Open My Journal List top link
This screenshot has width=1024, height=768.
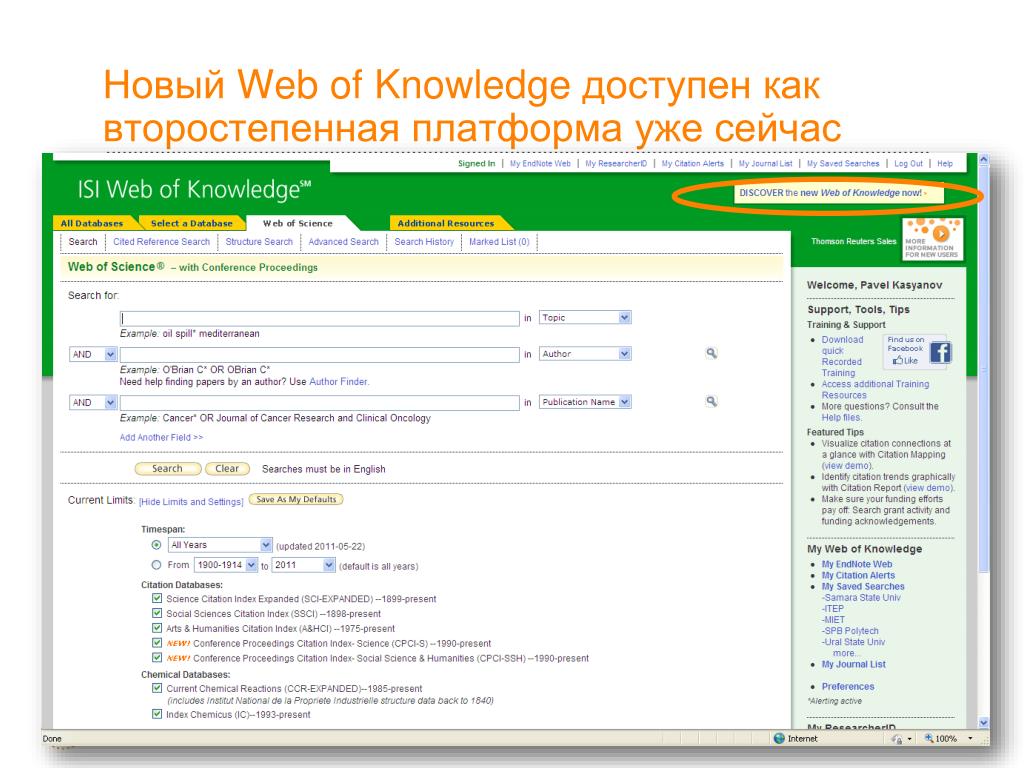click(765, 164)
